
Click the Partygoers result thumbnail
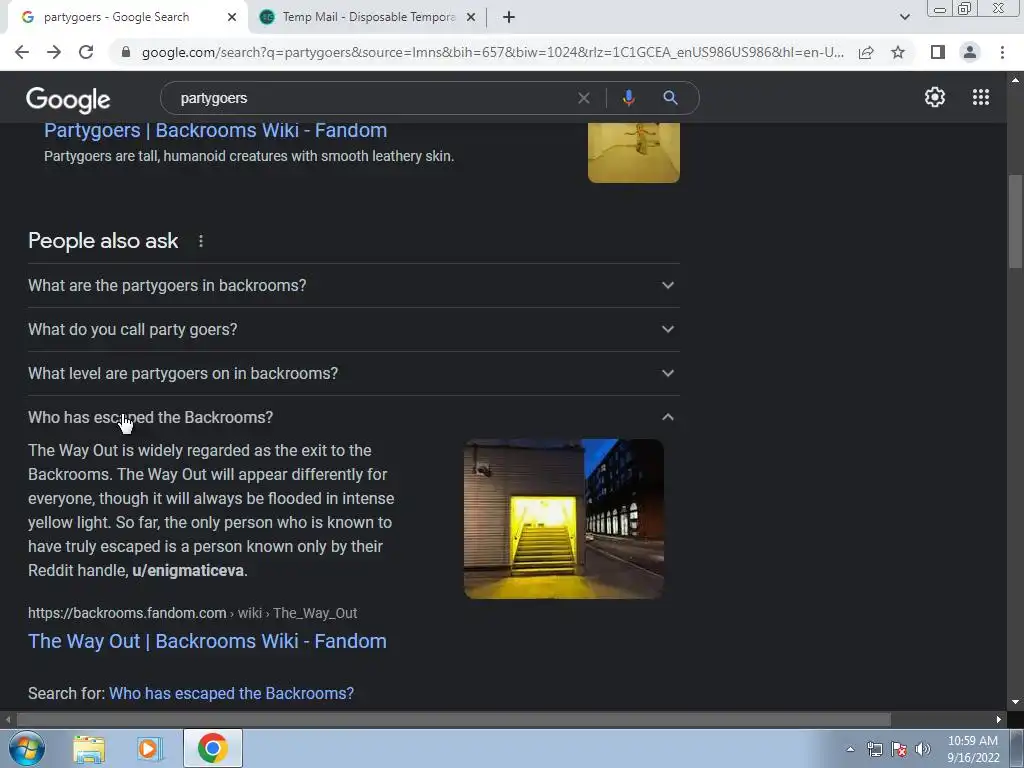pos(633,152)
